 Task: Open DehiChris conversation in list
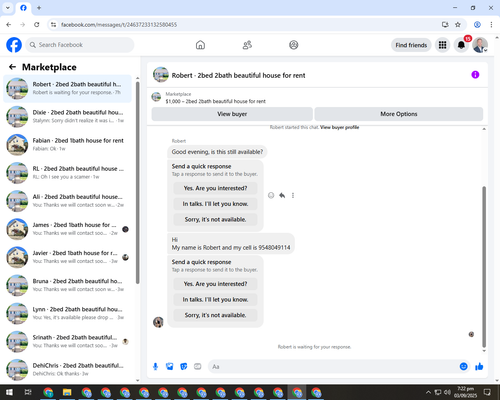[67, 370]
